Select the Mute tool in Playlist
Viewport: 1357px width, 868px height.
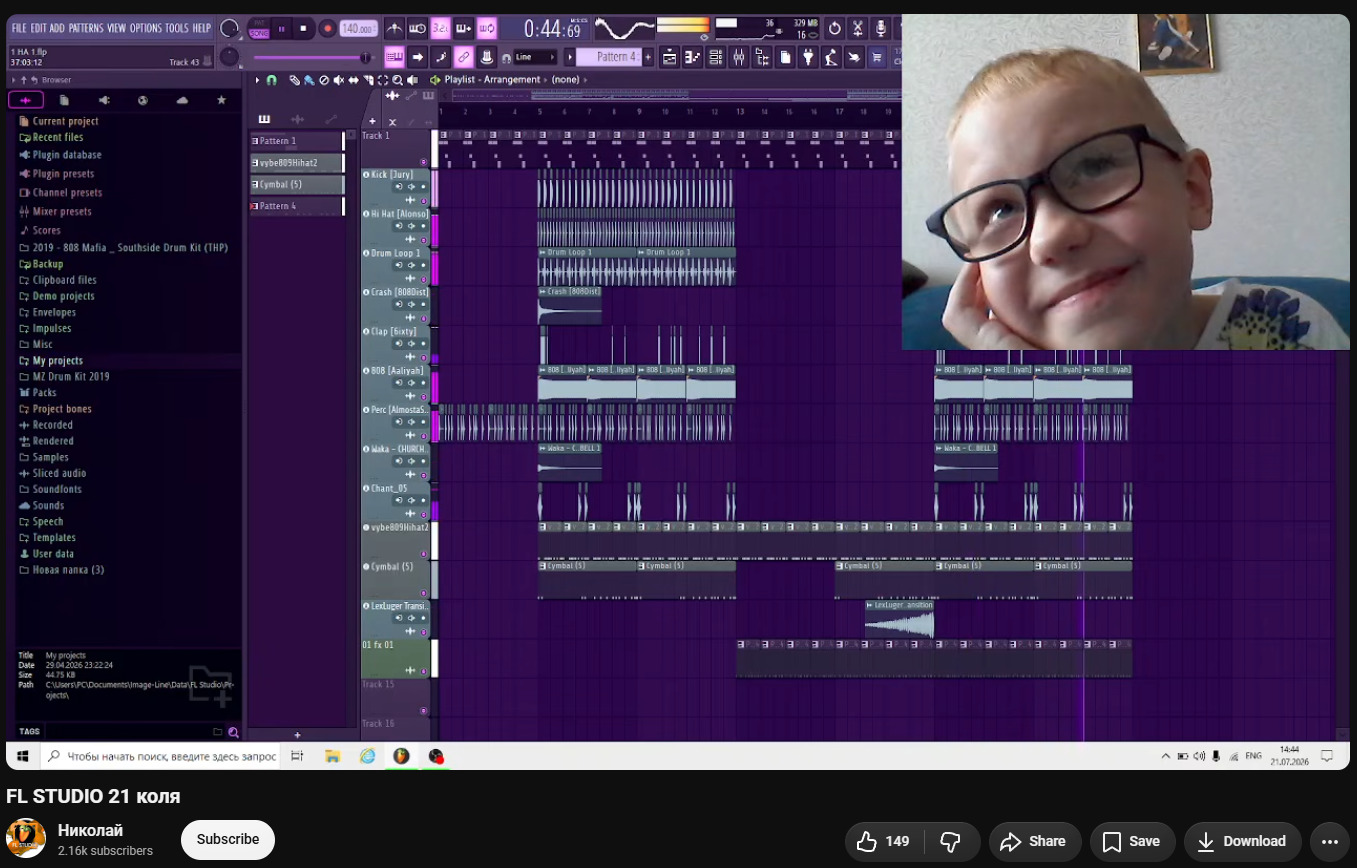tap(339, 80)
